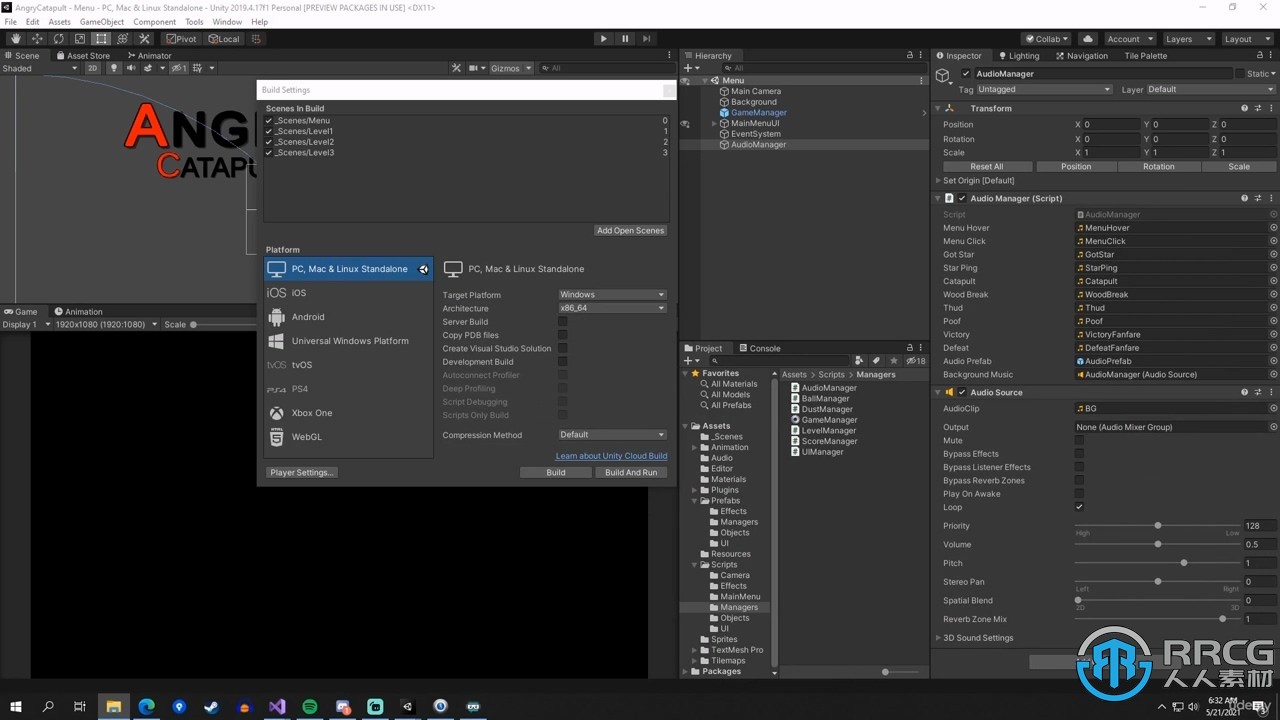The width and height of the screenshot is (1280, 720).
Task: Adjust the Volume slider
Action: coord(1158,545)
